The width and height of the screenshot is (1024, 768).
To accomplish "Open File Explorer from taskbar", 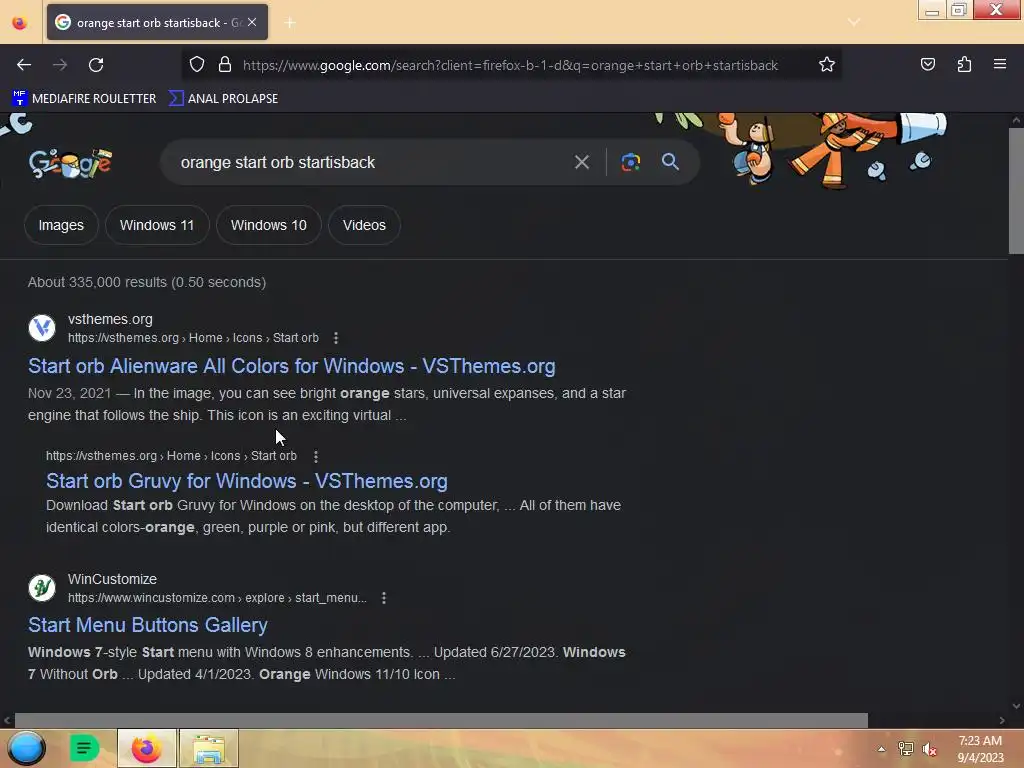I will pos(208,748).
